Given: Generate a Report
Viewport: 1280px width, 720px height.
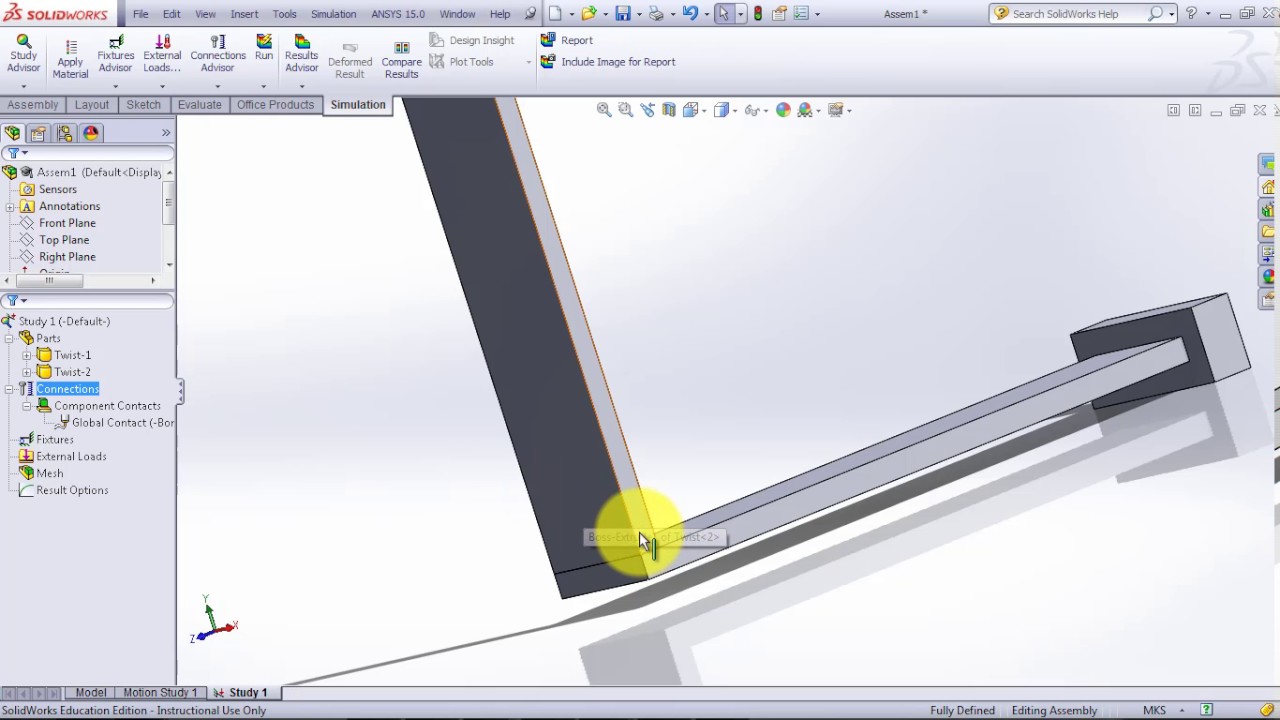Looking at the screenshot, I should pos(566,40).
